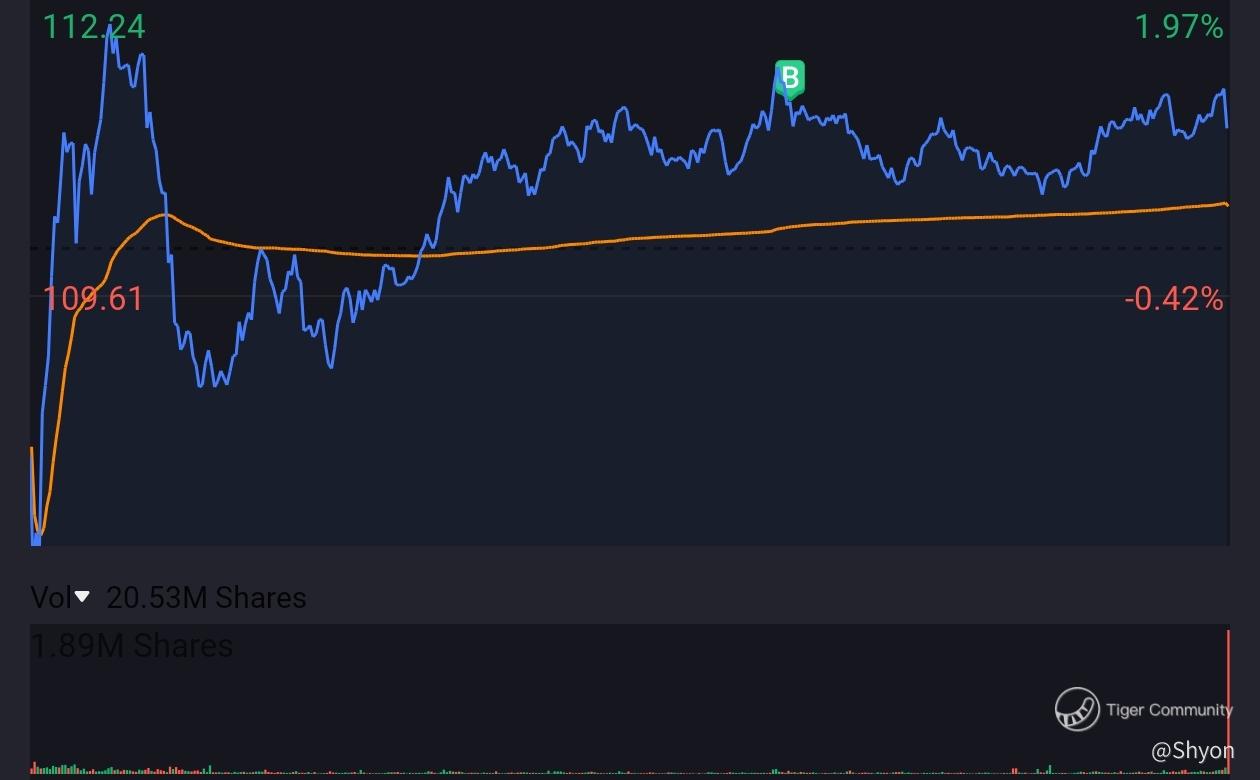Screen dimensions: 1260x780
Task: Click the Tiger Community watermark text
Action: pos(1169,710)
